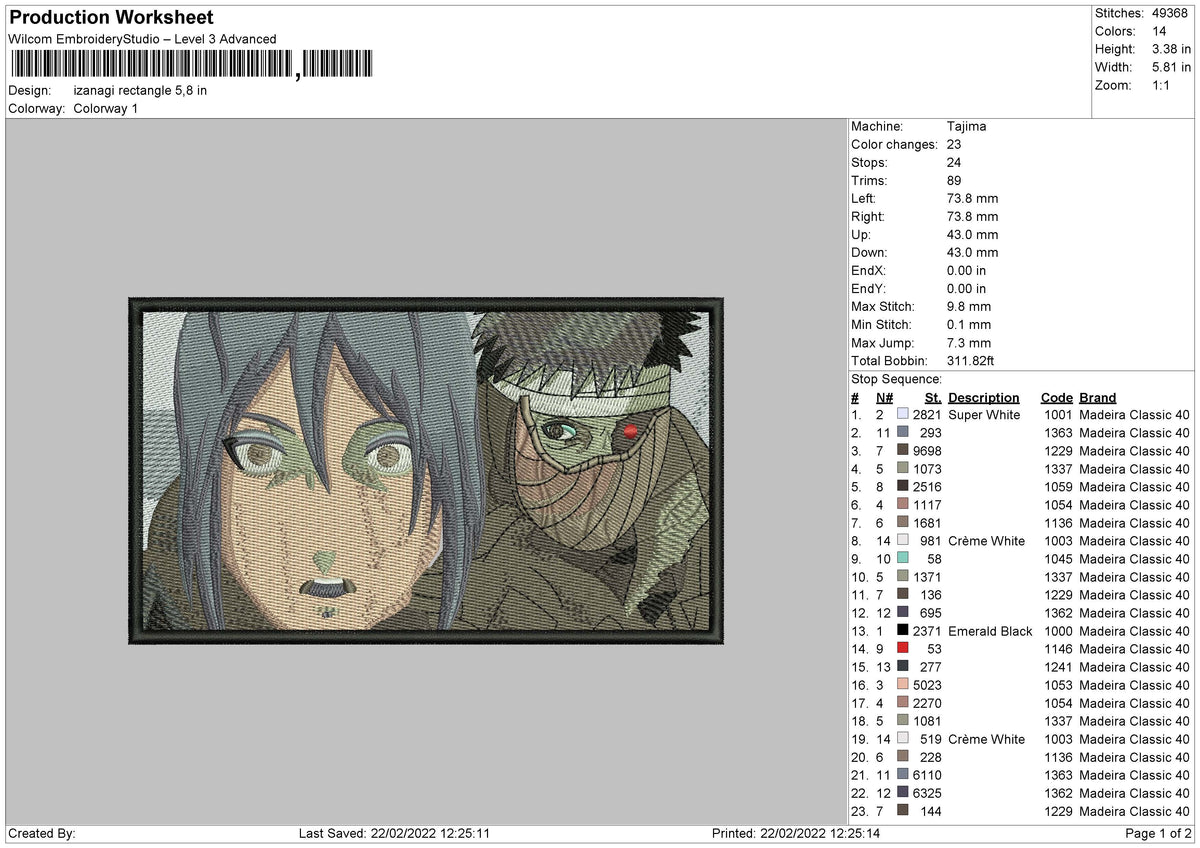Viewport: 1200px width, 848px height.
Task: Click the swatch in stop 7 (1681 stitches)
Action: (x=903, y=523)
